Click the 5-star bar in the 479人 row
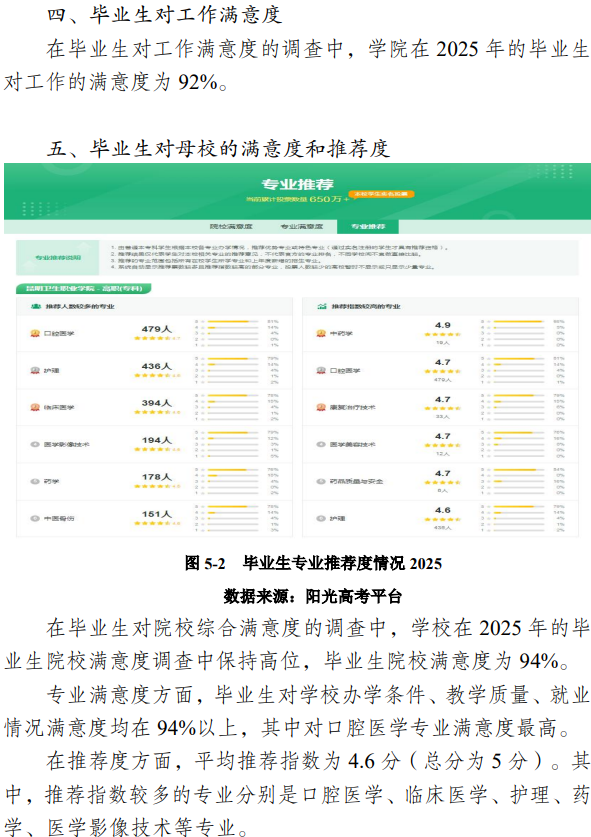The height and width of the screenshot is (837, 591). (x=233, y=321)
